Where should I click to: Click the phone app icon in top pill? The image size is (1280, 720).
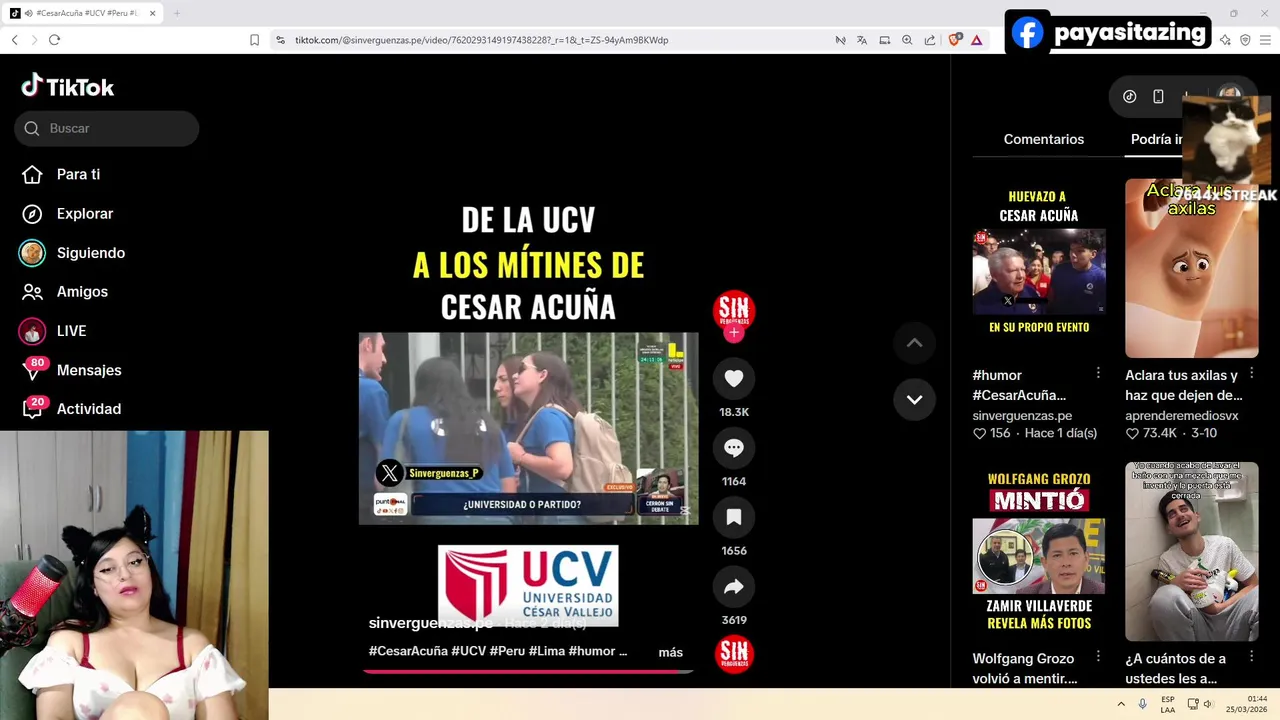tap(1158, 96)
